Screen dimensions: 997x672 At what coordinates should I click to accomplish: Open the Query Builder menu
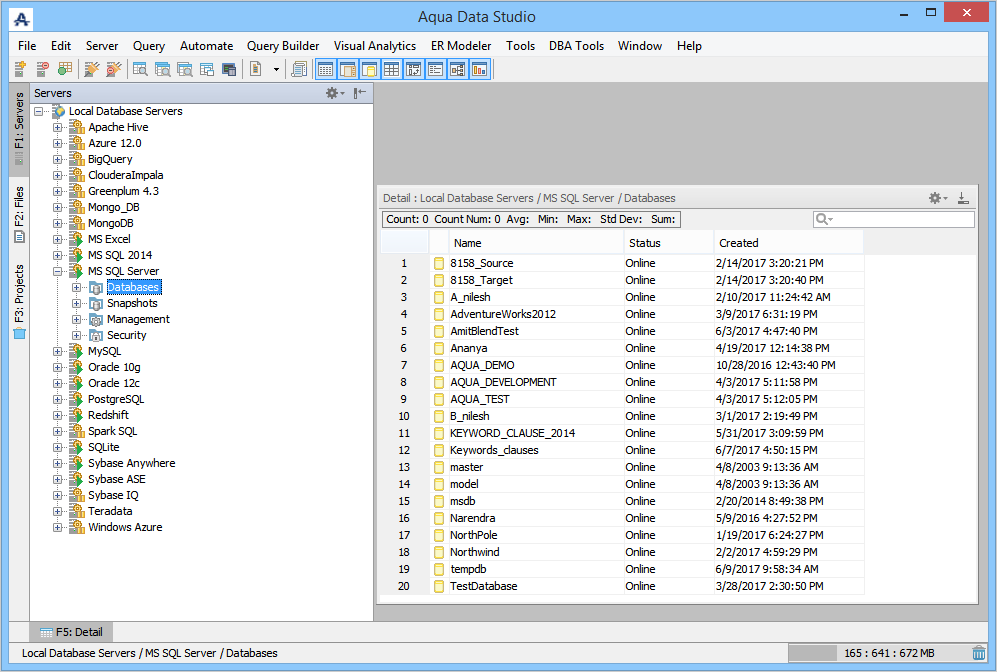283,46
